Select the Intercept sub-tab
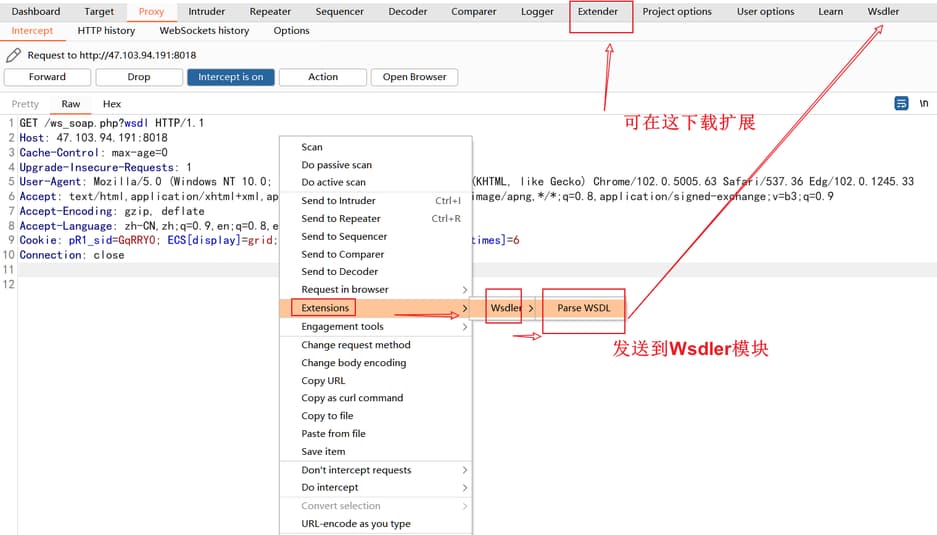937x535 pixels. [x=32, y=30]
